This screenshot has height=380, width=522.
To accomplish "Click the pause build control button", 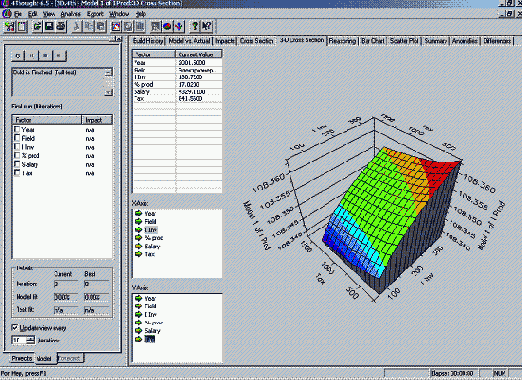I will coord(32,56).
